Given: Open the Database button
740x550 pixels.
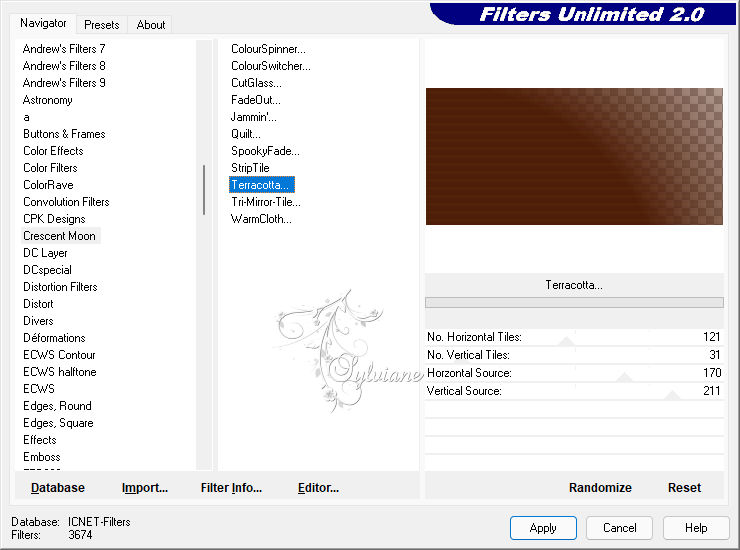Looking at the screenshot, I should (x=58, y=488).
